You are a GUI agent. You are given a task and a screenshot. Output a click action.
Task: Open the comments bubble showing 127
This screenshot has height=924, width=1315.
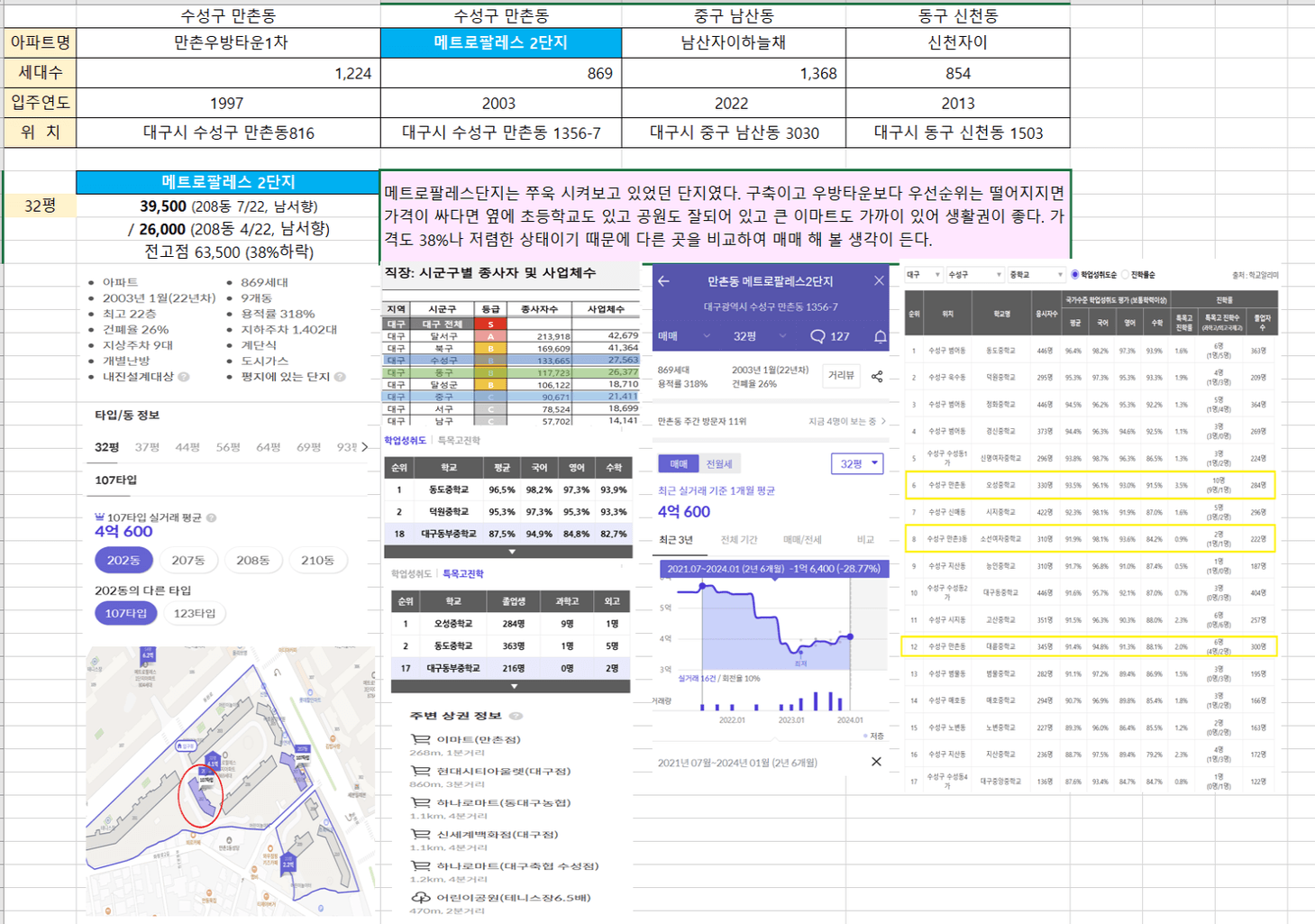pos(829,336)
